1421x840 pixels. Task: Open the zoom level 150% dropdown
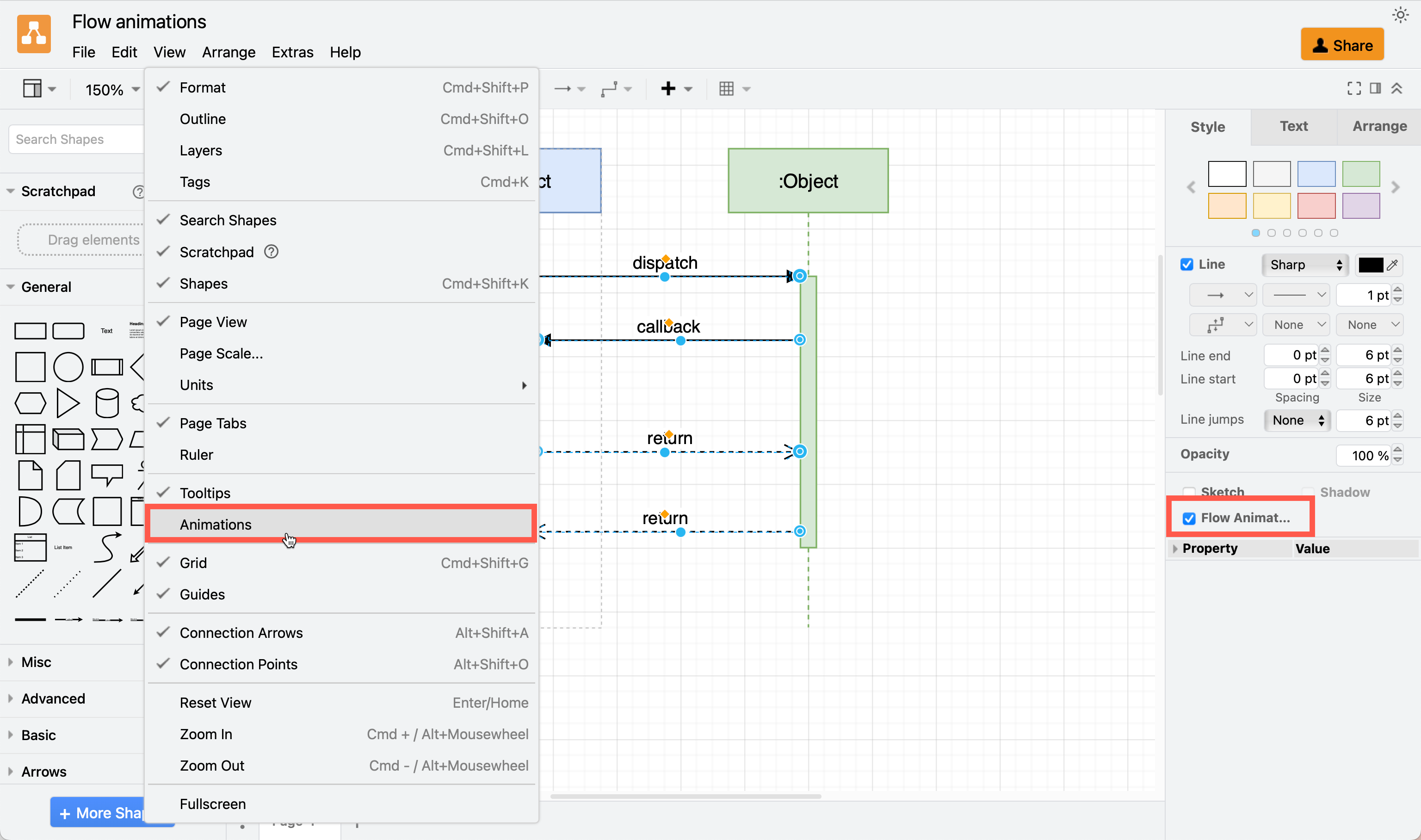click(111, 89)
